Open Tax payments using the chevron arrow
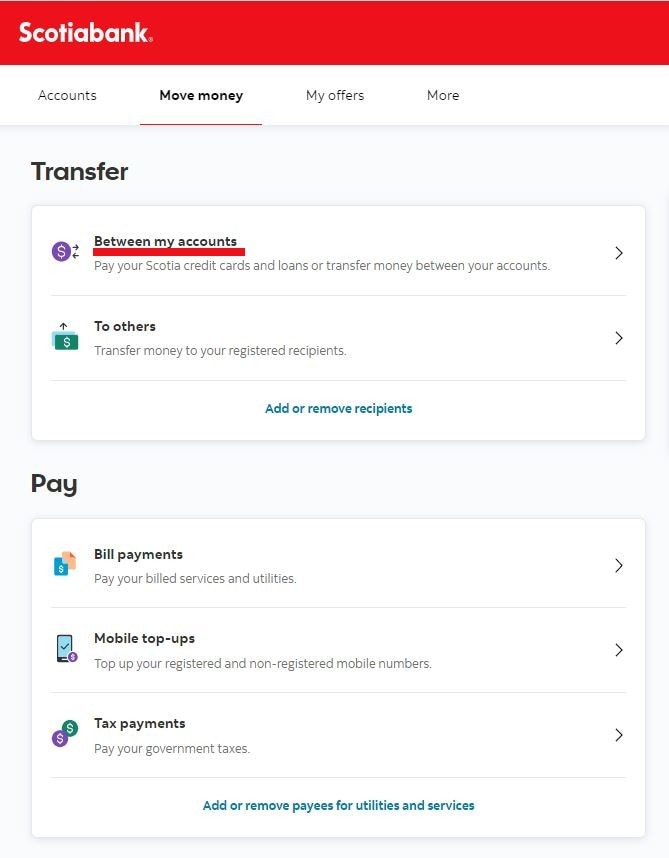Screen dimensions: 669x858 point(619,735)
